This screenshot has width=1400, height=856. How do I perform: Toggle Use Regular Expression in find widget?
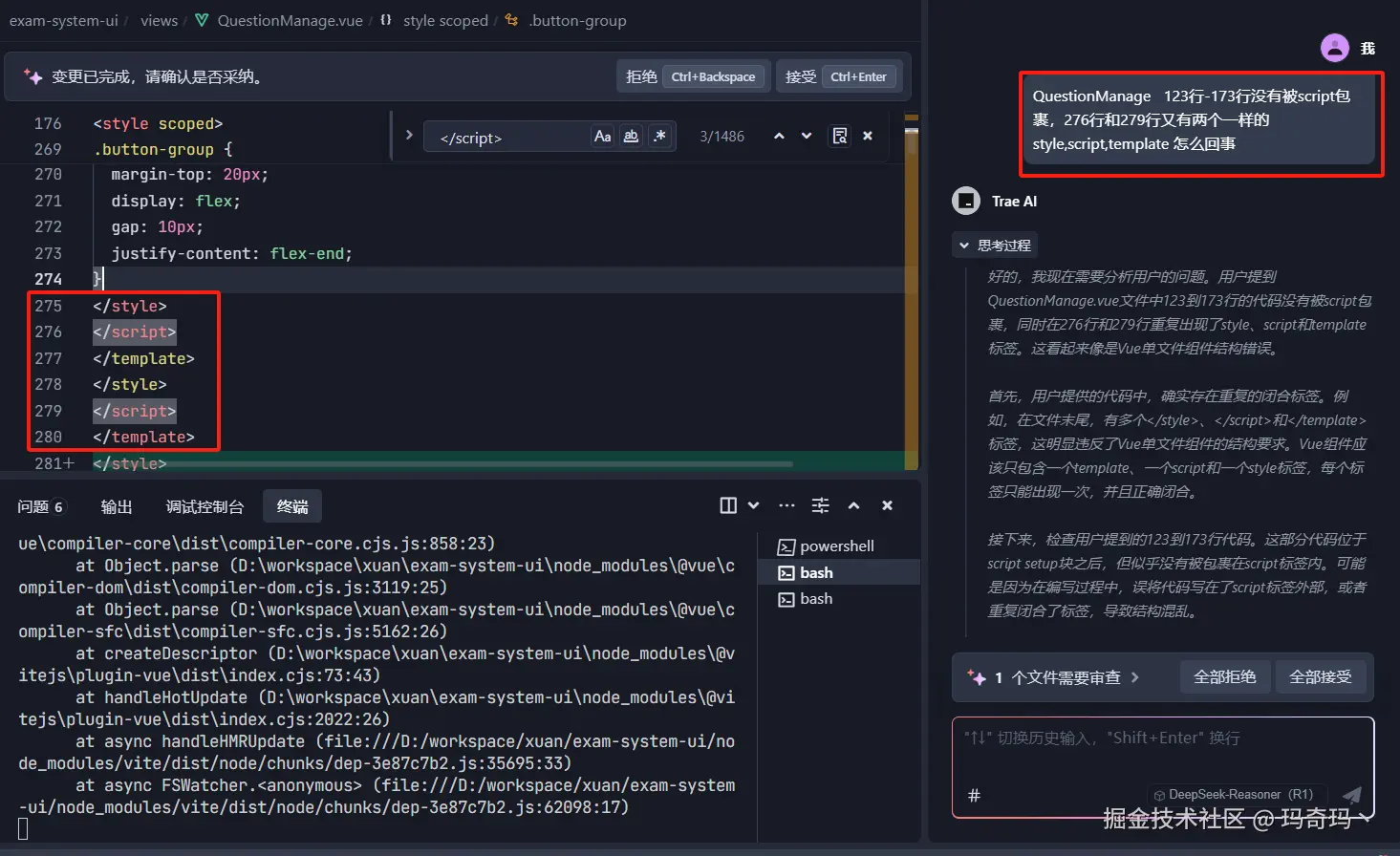(x=659, y=137)
